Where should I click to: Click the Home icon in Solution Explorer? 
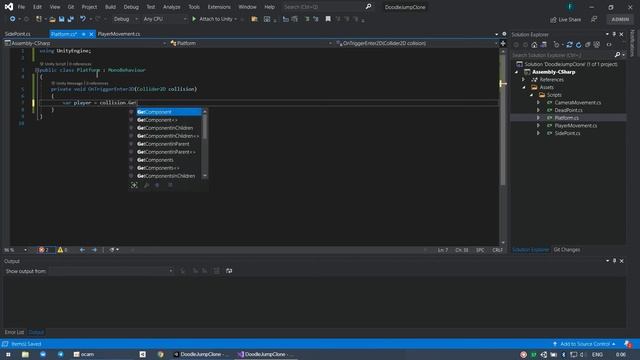534,44
